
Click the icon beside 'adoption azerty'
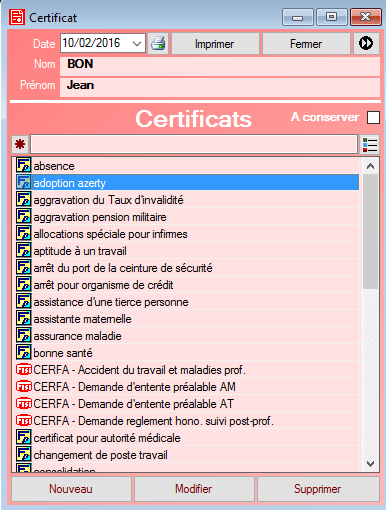click(23, 182)
